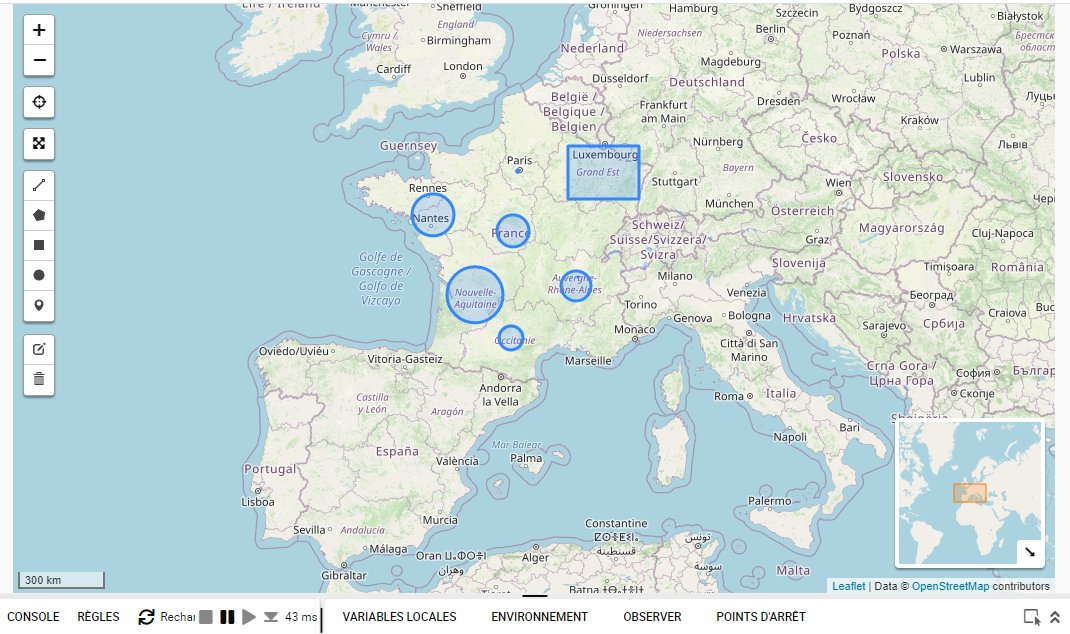Expand the bottom debug panel with double chevron
This screenshot has height=634, width=1070.
click(1055, 617)
